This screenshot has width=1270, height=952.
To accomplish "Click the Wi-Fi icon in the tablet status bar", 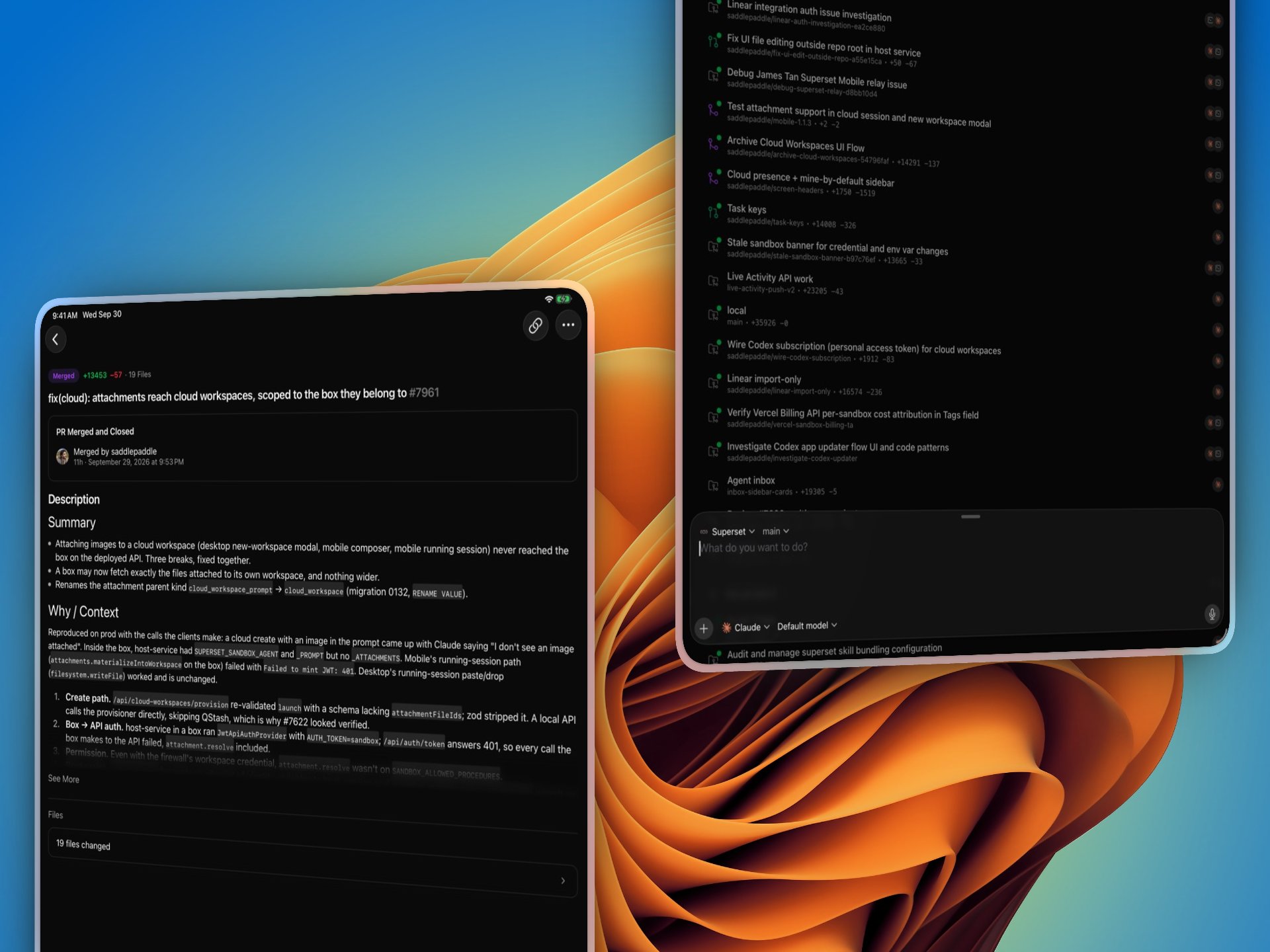I will click(x=548, y=299).
